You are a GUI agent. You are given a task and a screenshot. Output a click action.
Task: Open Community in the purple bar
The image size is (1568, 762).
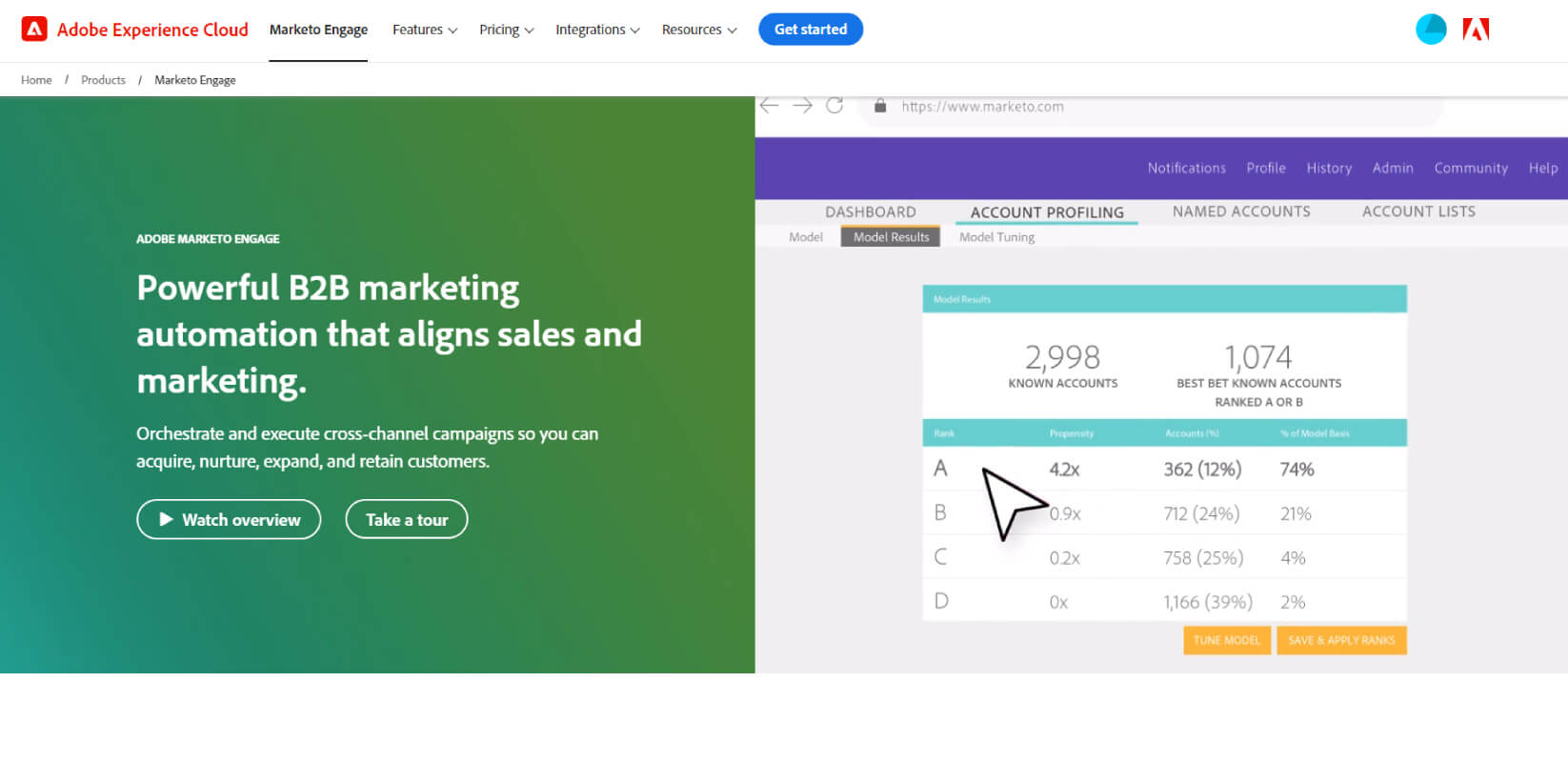click(1471, 168)
